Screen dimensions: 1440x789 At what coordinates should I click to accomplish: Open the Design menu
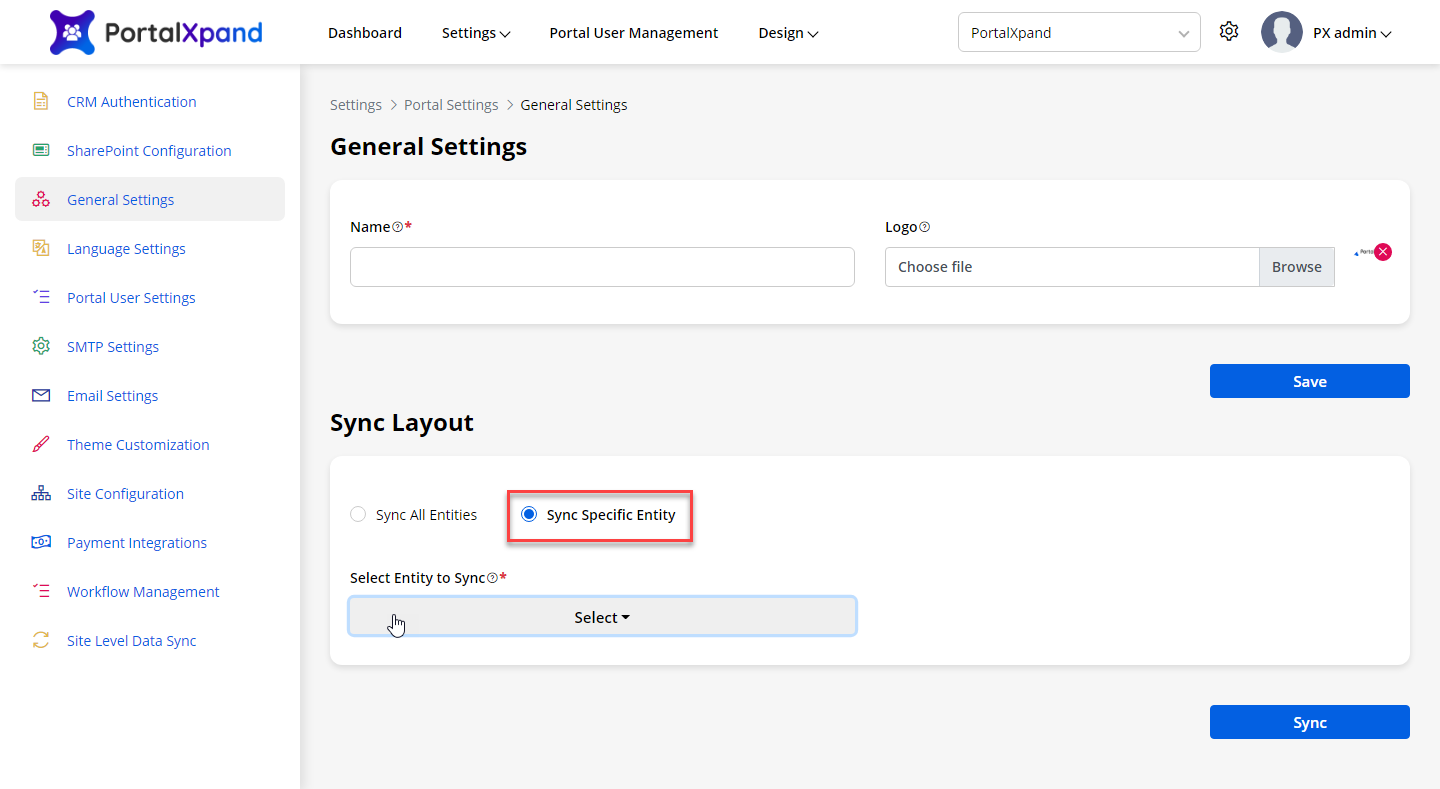[788, 33]
